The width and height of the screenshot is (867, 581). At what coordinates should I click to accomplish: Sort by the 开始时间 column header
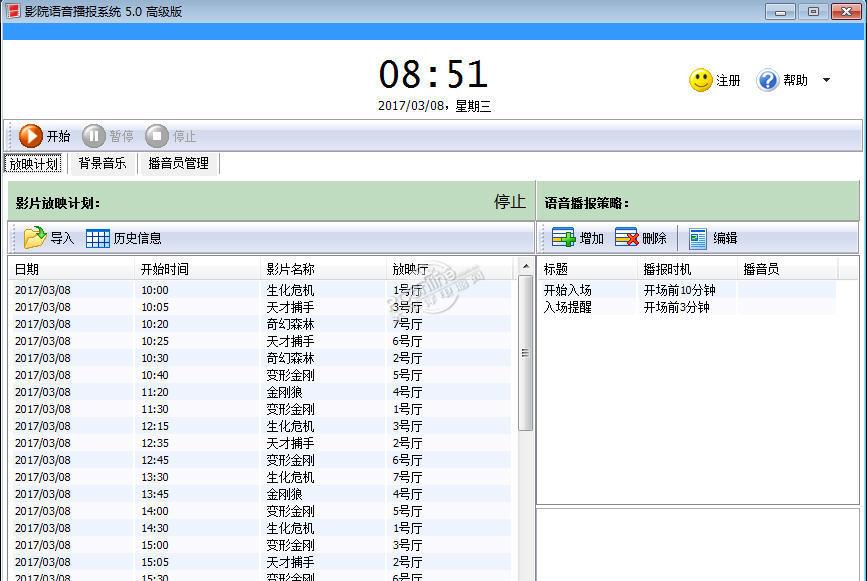point(197,269)
